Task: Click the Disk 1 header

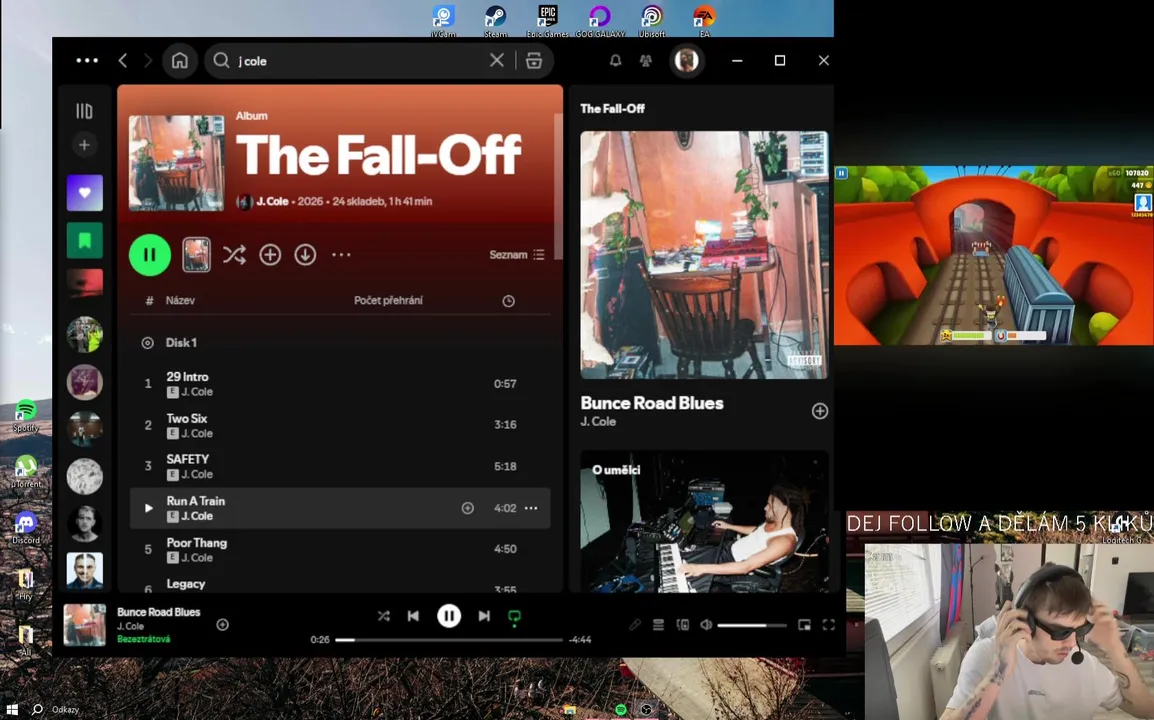Action: coord(181,342)
